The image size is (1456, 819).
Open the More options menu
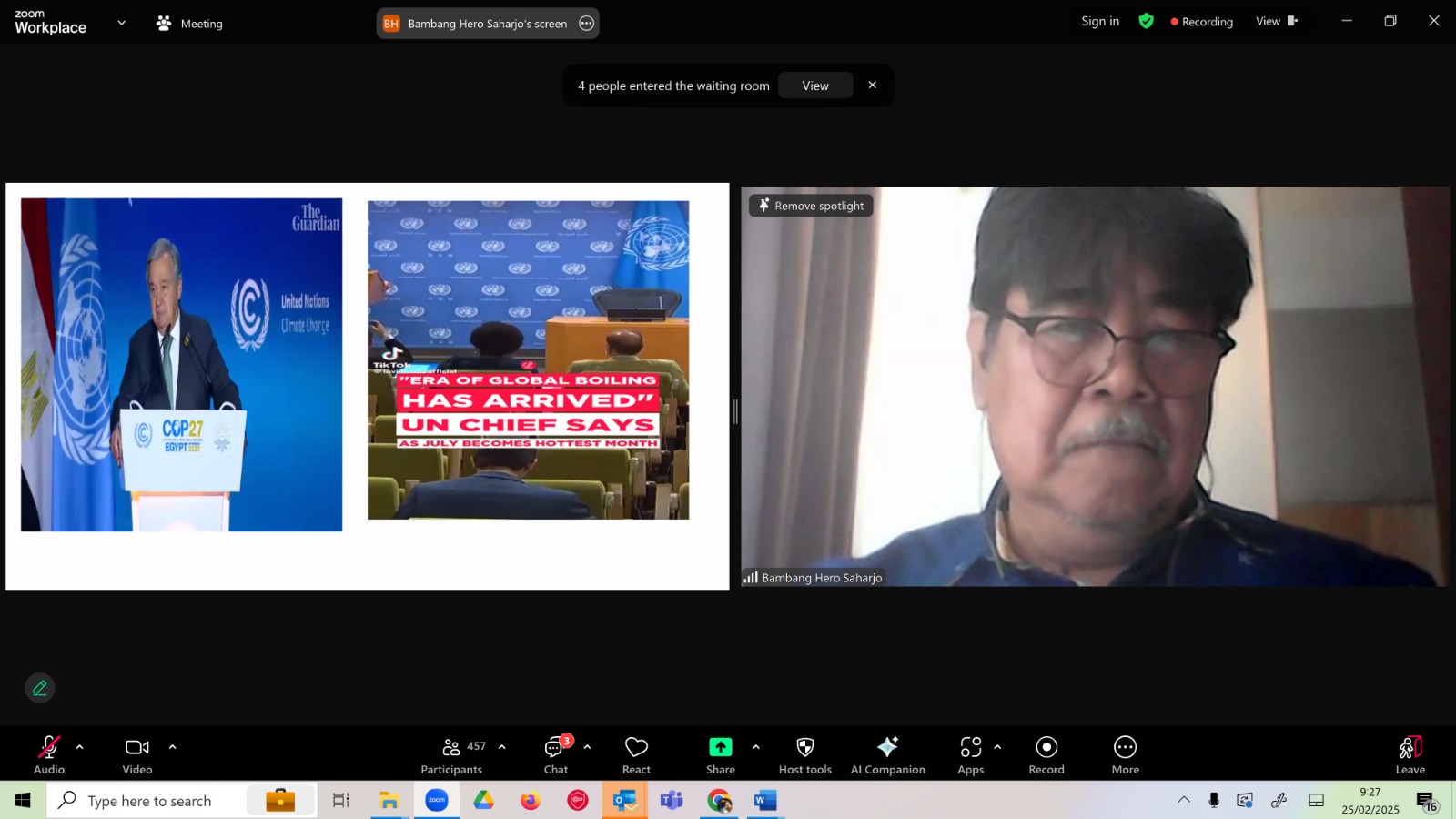[1126, 755]
